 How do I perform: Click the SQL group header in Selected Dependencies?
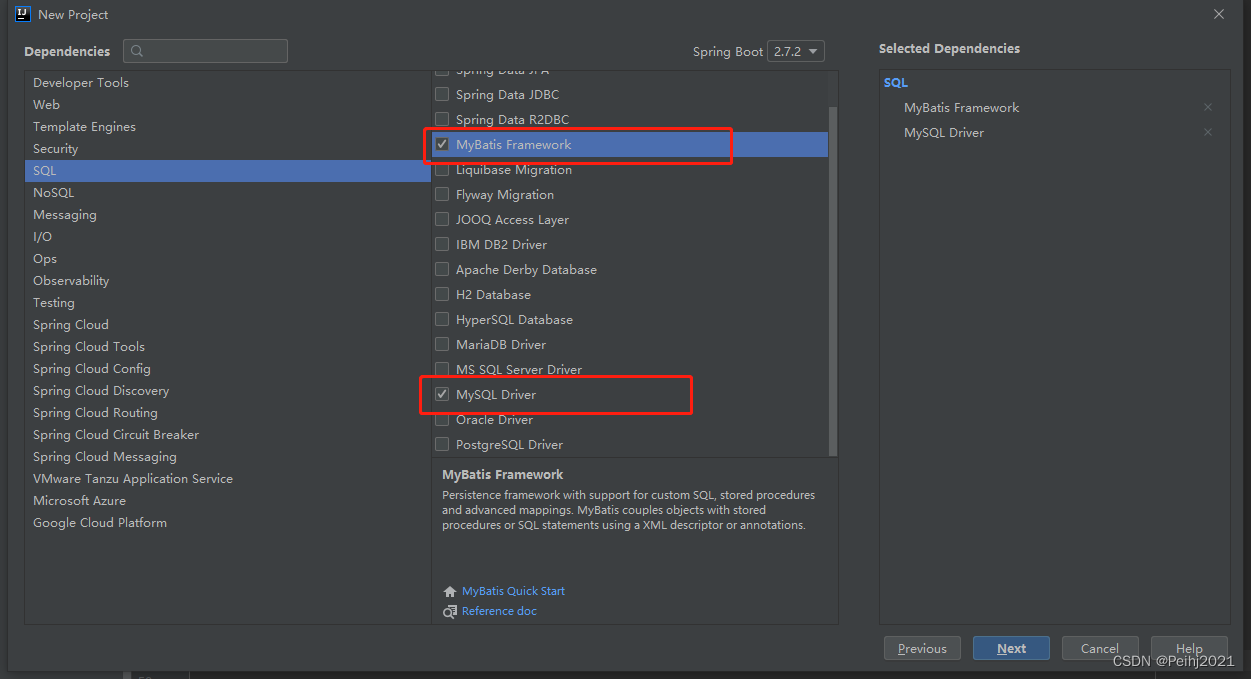896,83
